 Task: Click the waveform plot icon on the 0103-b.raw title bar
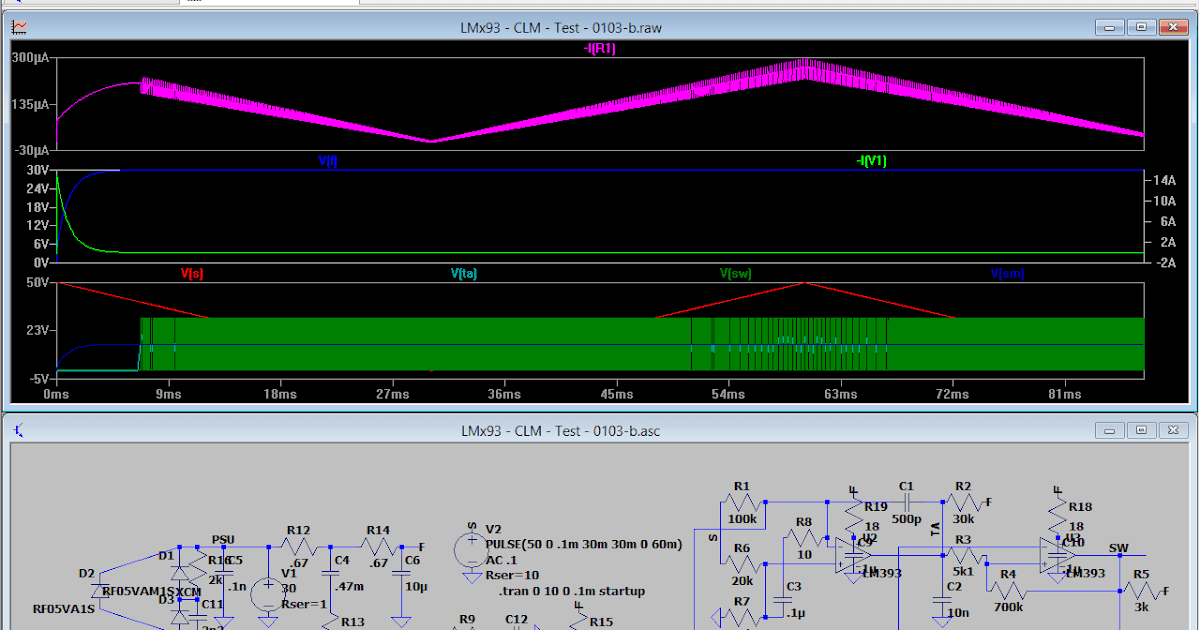click(x=18, y=27)
